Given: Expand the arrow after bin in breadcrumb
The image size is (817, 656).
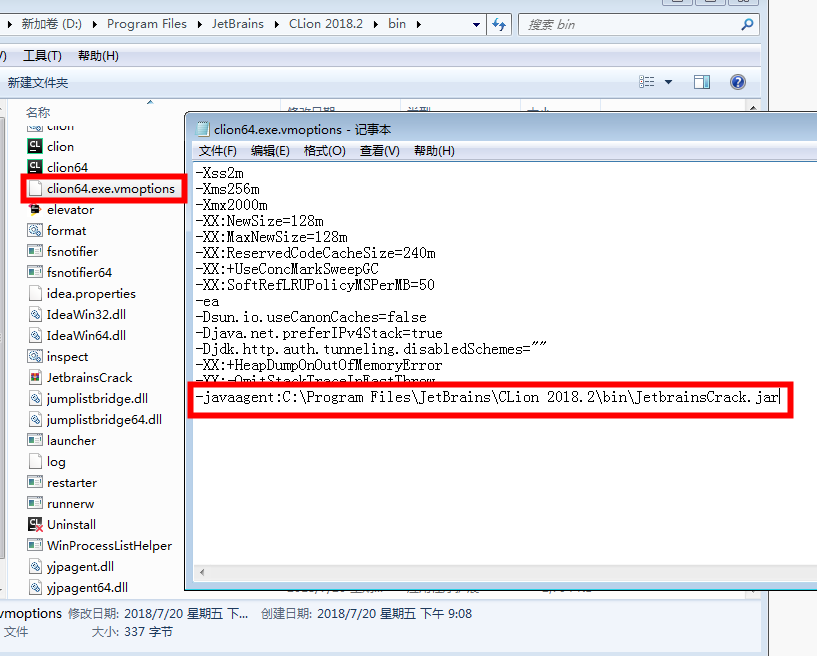Looking at the screenshot, I should pos(418,24).
